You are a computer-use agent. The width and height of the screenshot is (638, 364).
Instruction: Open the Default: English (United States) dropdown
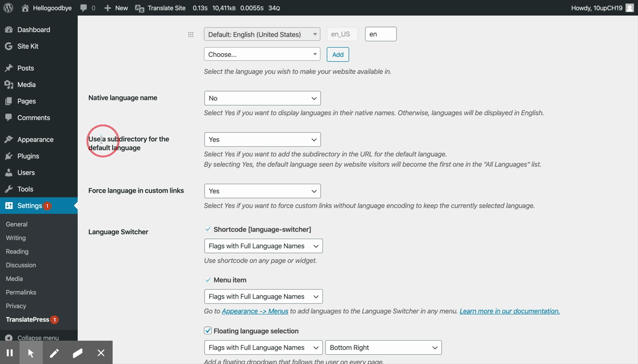[x=262, y=34]
